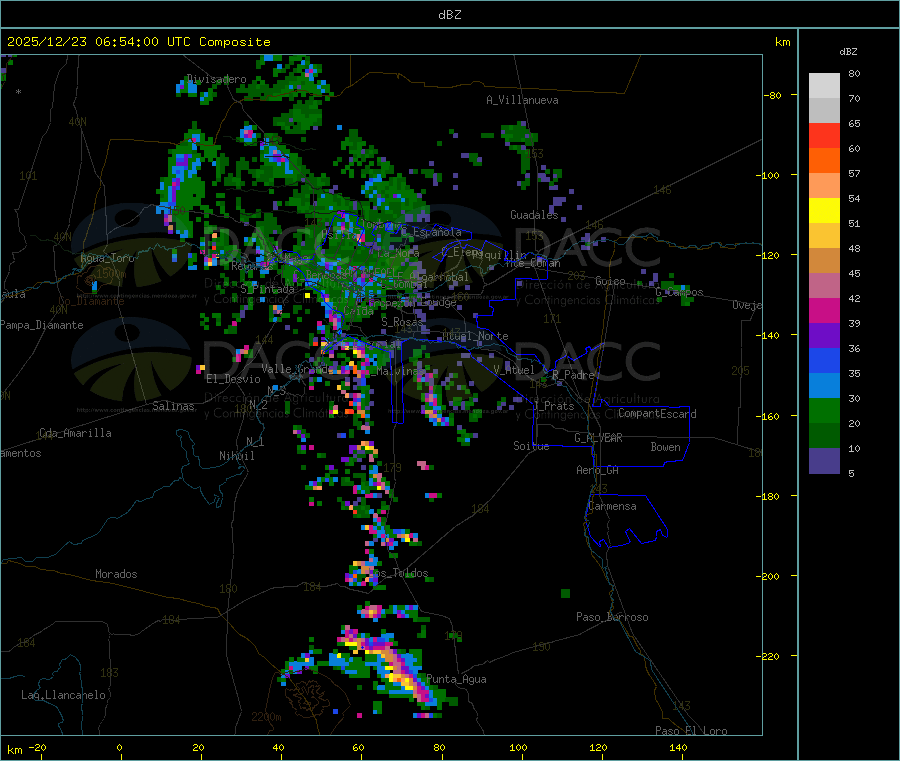Click the Carmensa location label

click(612, 506)
